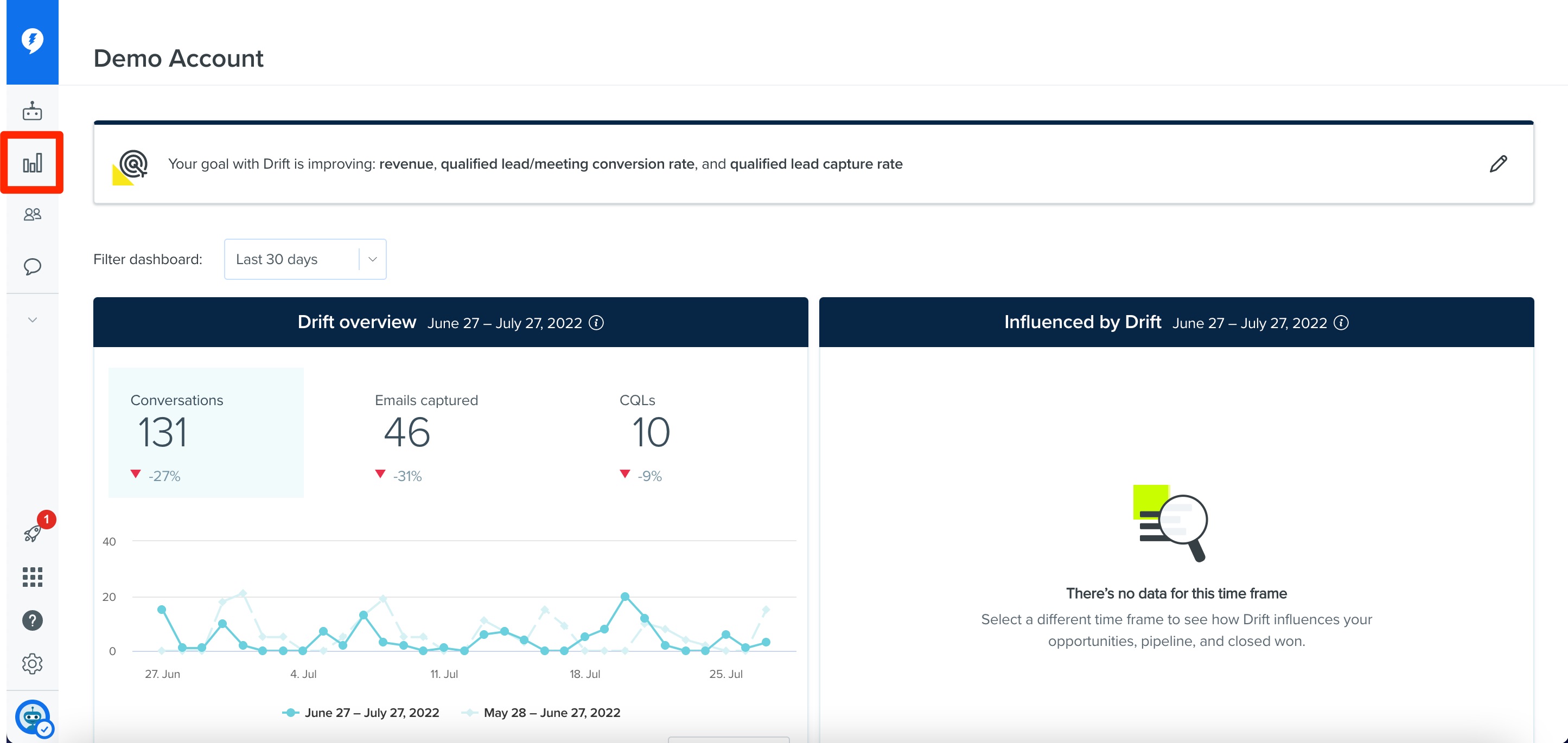Click the 27. Jun axis label

tap(163, 674)
